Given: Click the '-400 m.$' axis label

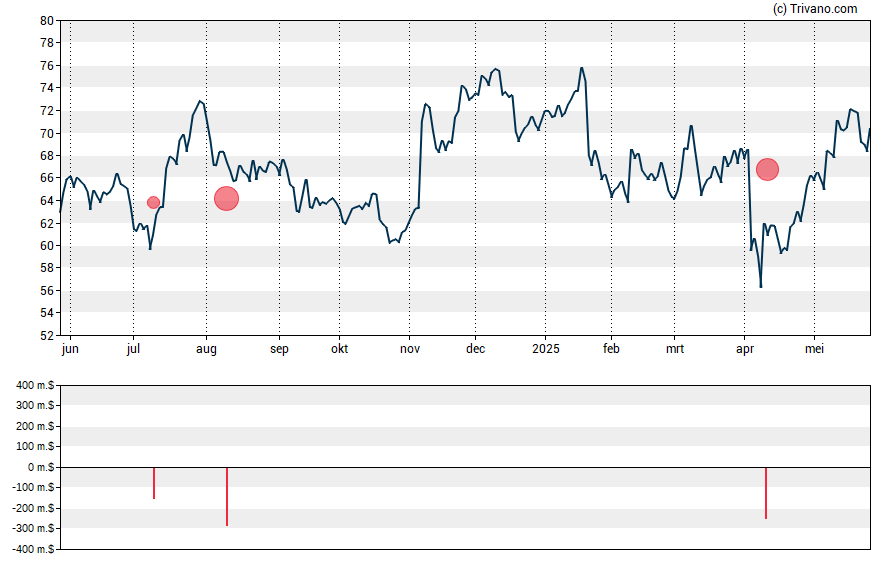Looking at the screenshot, I should (33, 549).
